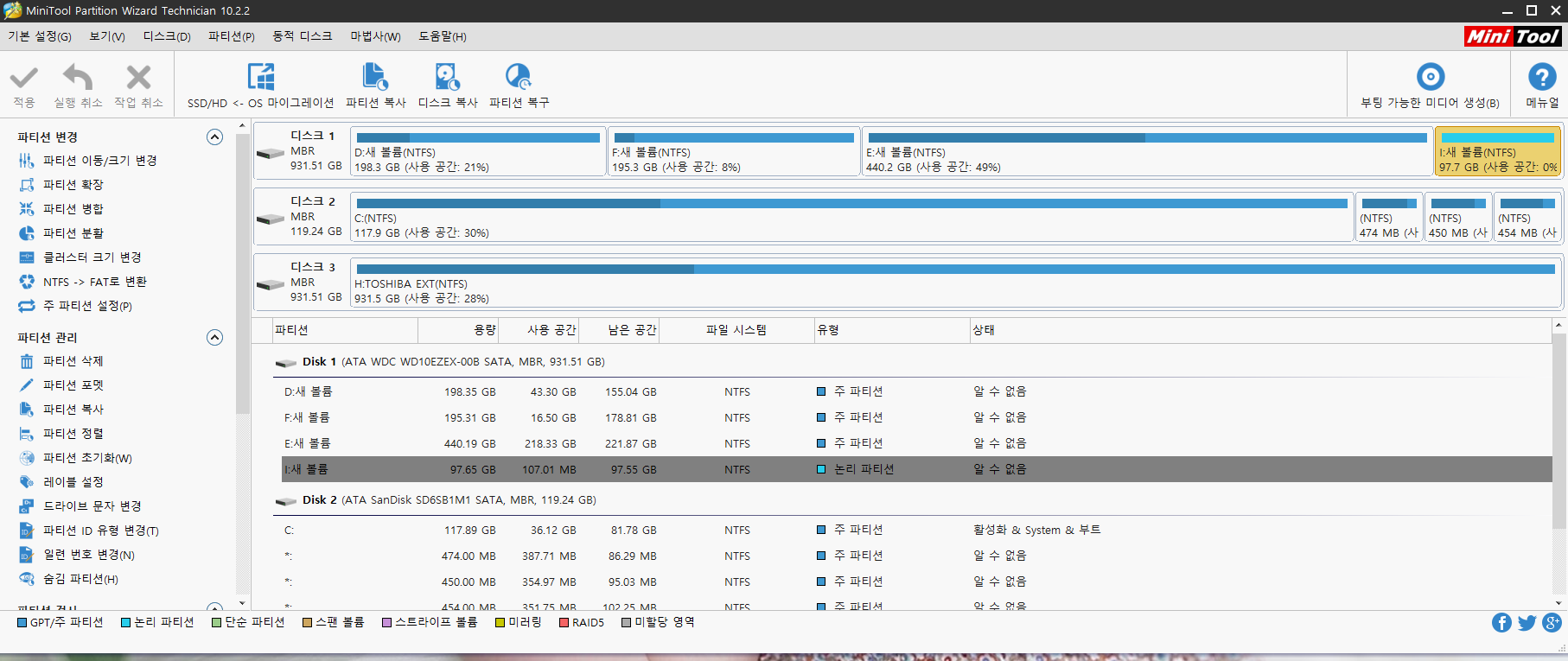The height and width of the screenshot is (661, 1568).
Task: Open the 마법사 menu
Action: pyautogui.click(x=375, y=36)
